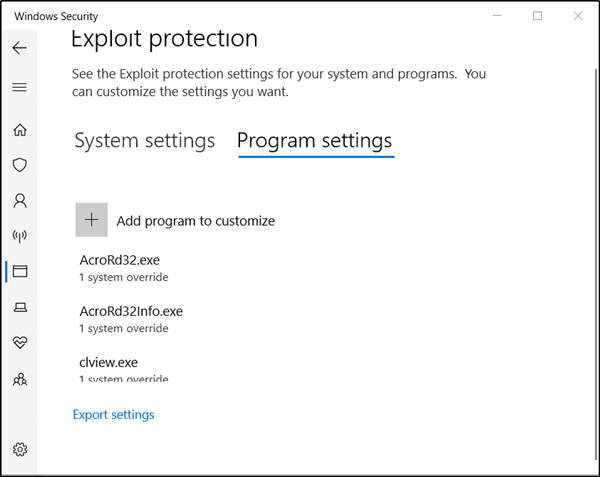Click the back arrow button

pyautogui.click(x=19, y=48)
